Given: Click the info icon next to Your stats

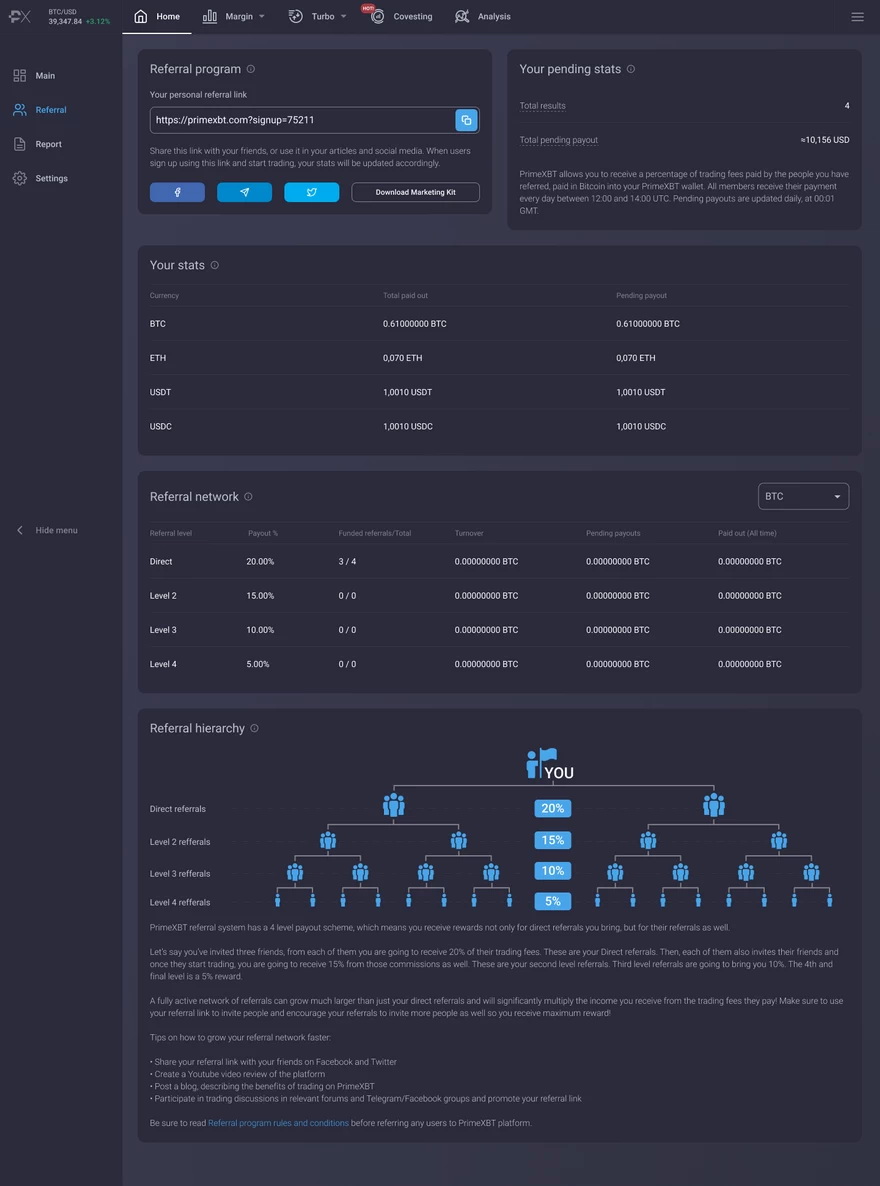Looking at the screenshot, I should click(x=215, y=265).
